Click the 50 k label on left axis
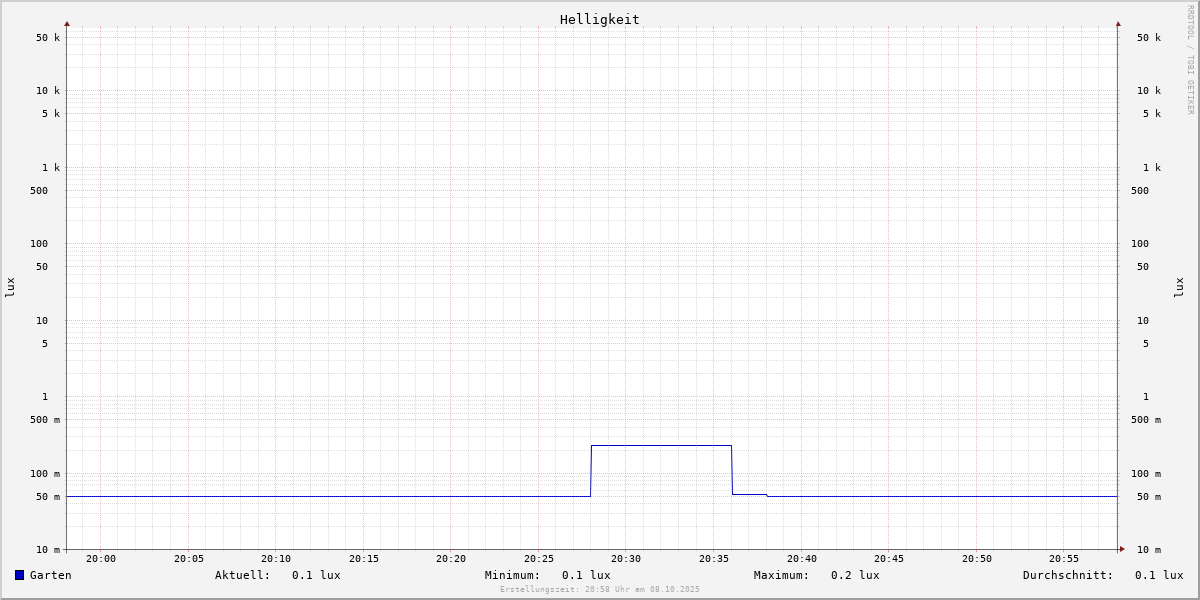 pos(48,38)
